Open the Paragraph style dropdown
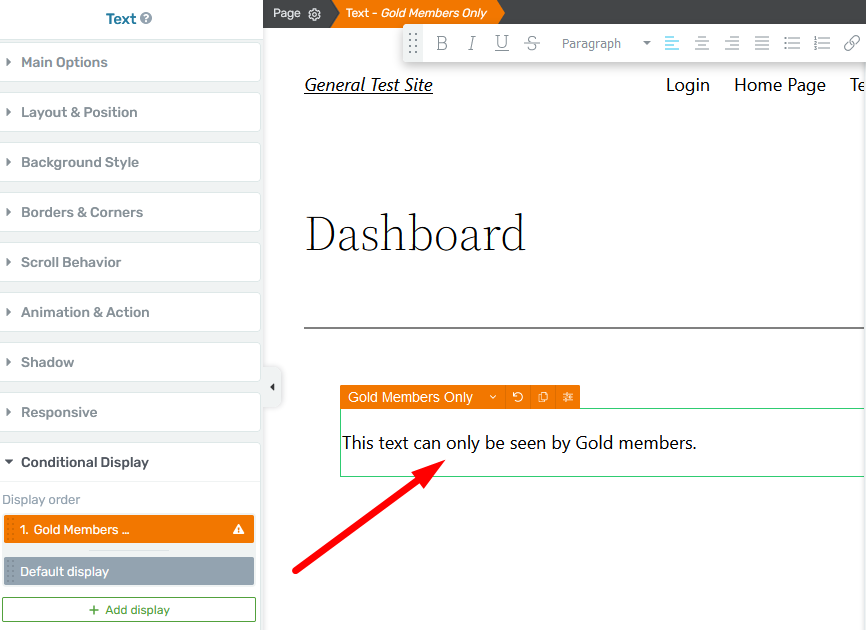Screen dimensions: 866x630 [x=606, y=43]
